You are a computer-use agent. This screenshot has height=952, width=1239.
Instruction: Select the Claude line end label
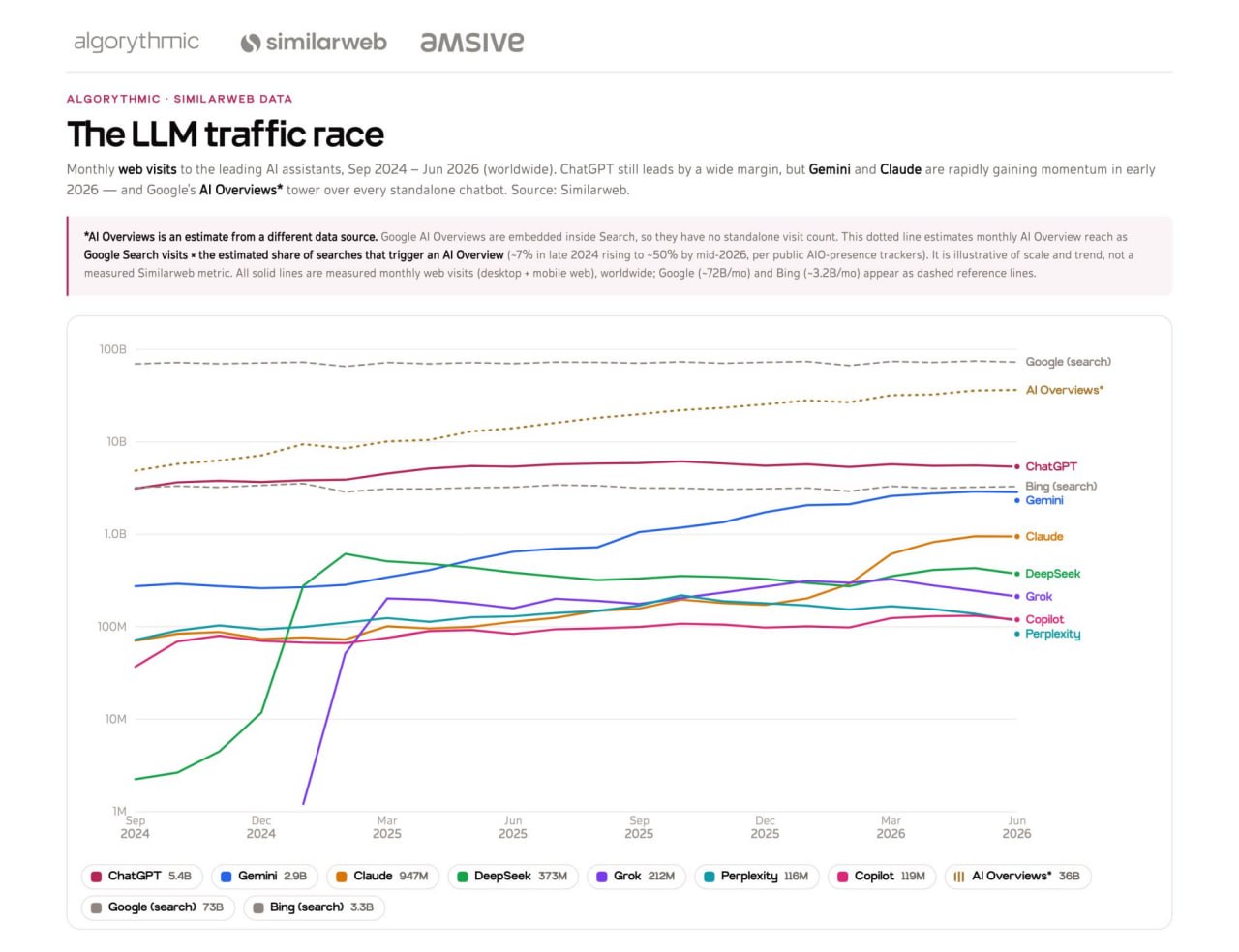tap(1044, 536)
